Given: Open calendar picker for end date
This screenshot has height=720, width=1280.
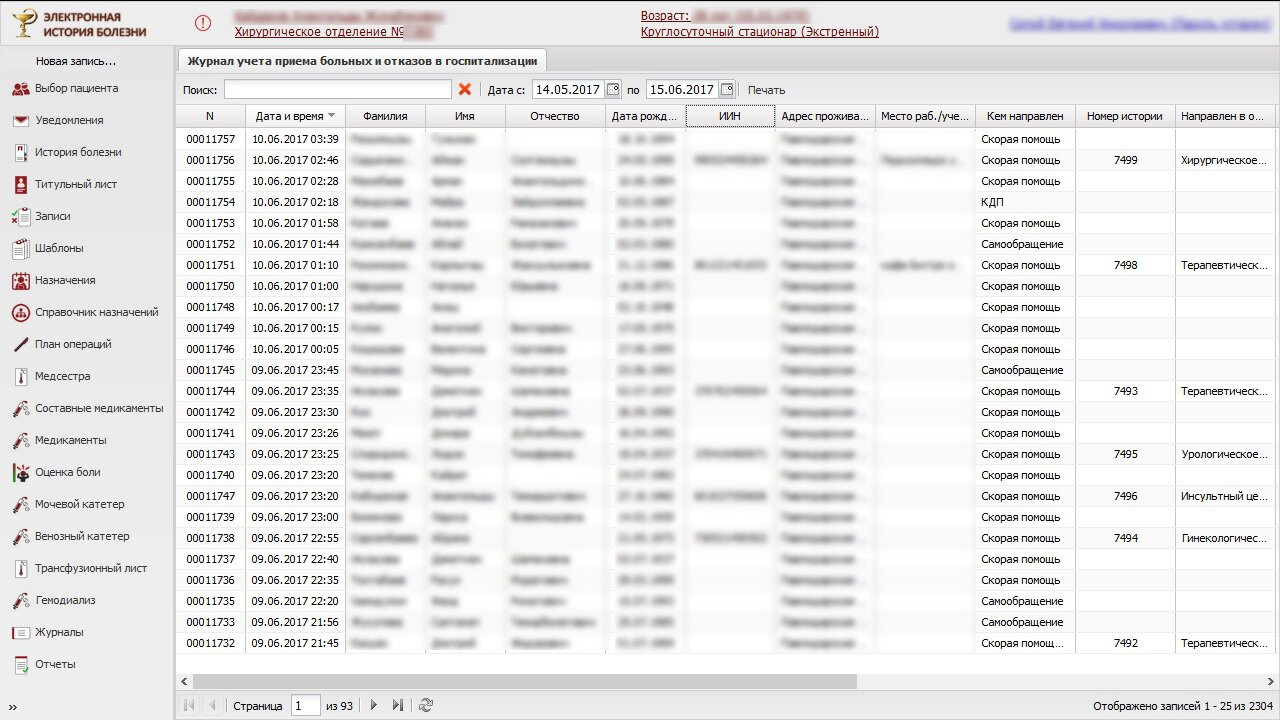Looking at the screenshot, I should coord(727,90).
